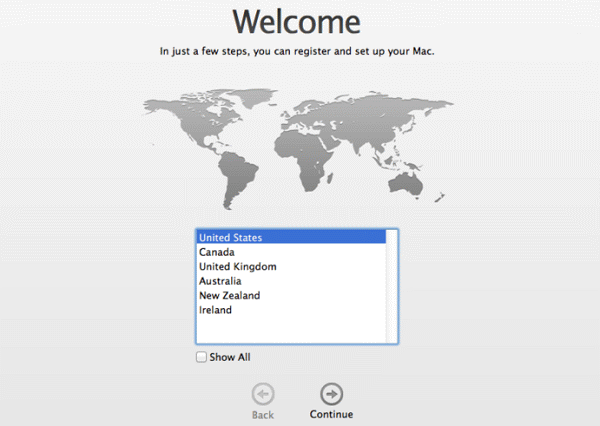The width and height of the screenshot is (600, 426).
Task: Choose United Kingdom from the list
Action: (291, 266)
